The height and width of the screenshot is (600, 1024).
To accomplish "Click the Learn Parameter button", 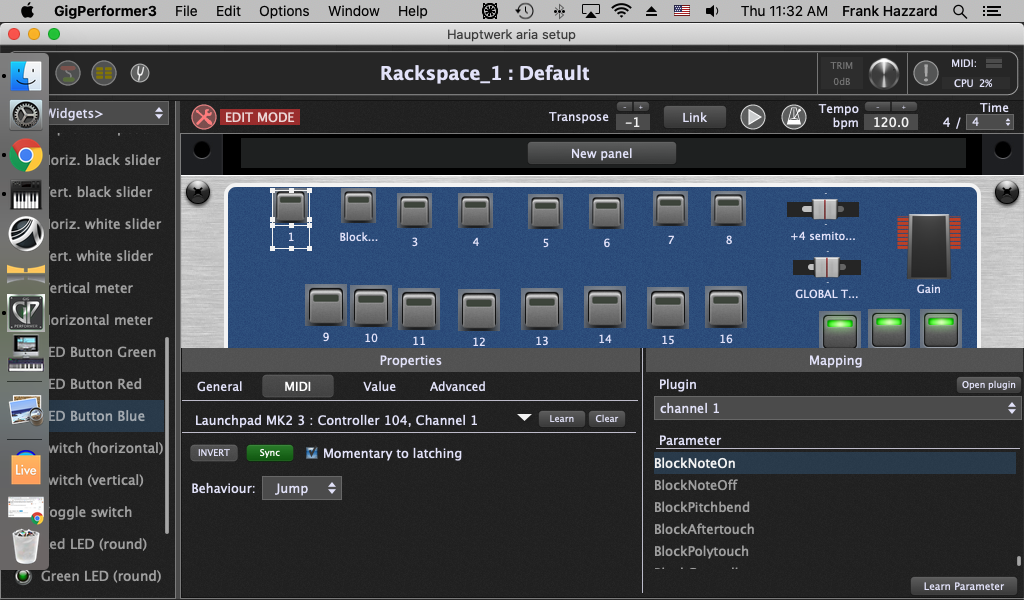I will [x=964, y=586].
